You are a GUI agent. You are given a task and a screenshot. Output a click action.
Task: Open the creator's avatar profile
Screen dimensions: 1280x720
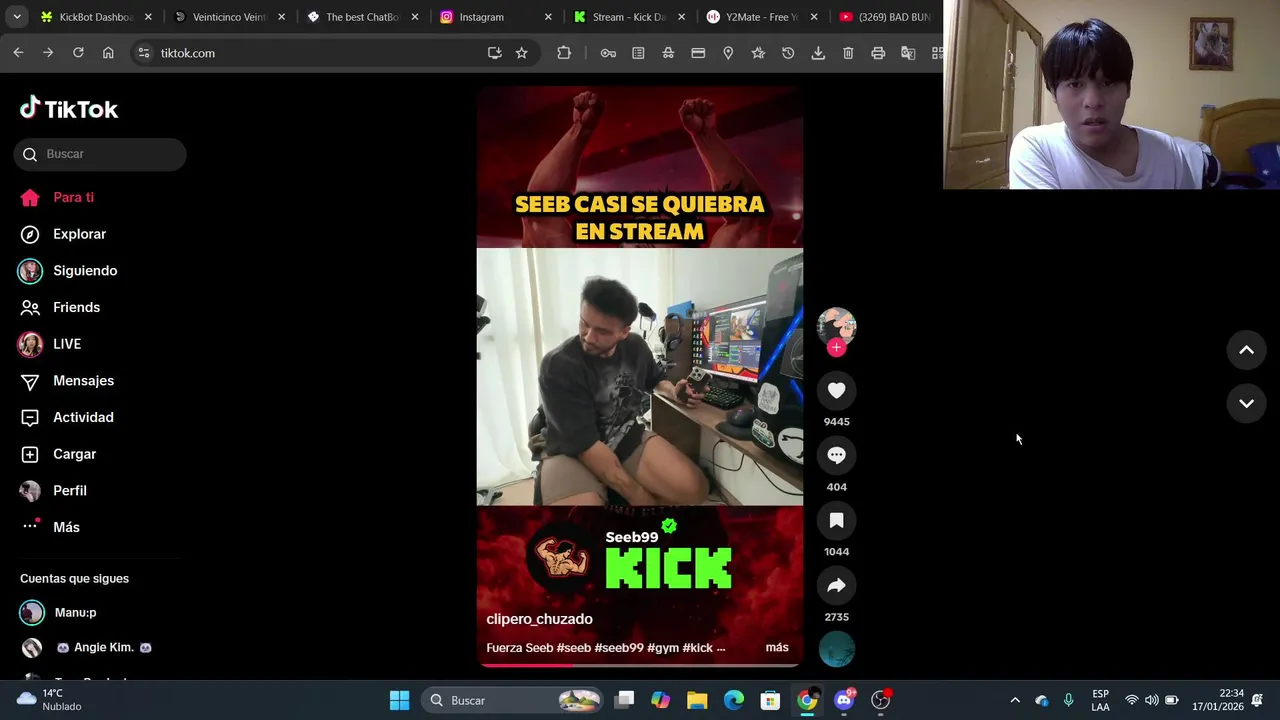coord(837,324)
